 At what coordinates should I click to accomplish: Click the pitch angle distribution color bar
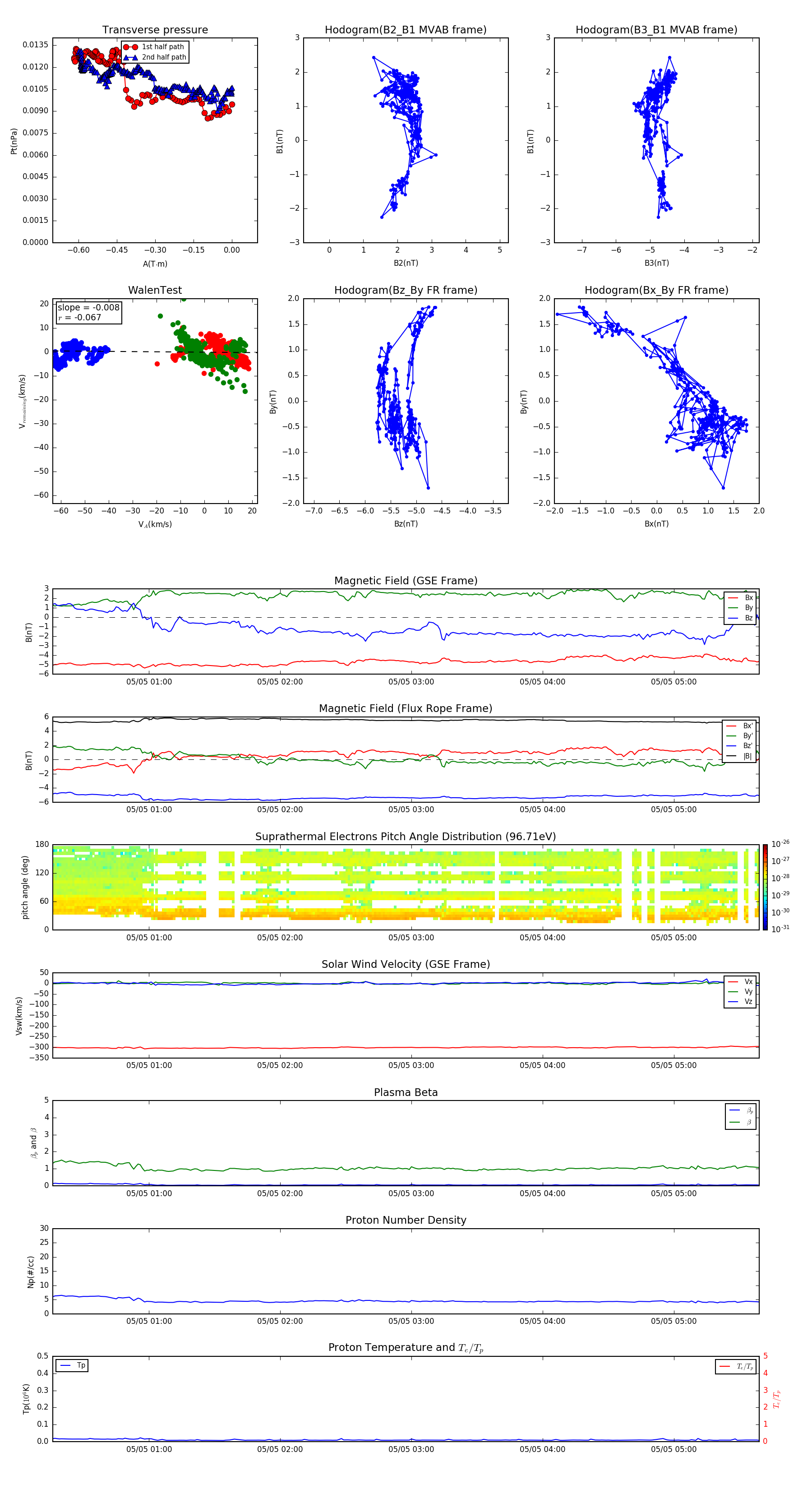[765, 887]
